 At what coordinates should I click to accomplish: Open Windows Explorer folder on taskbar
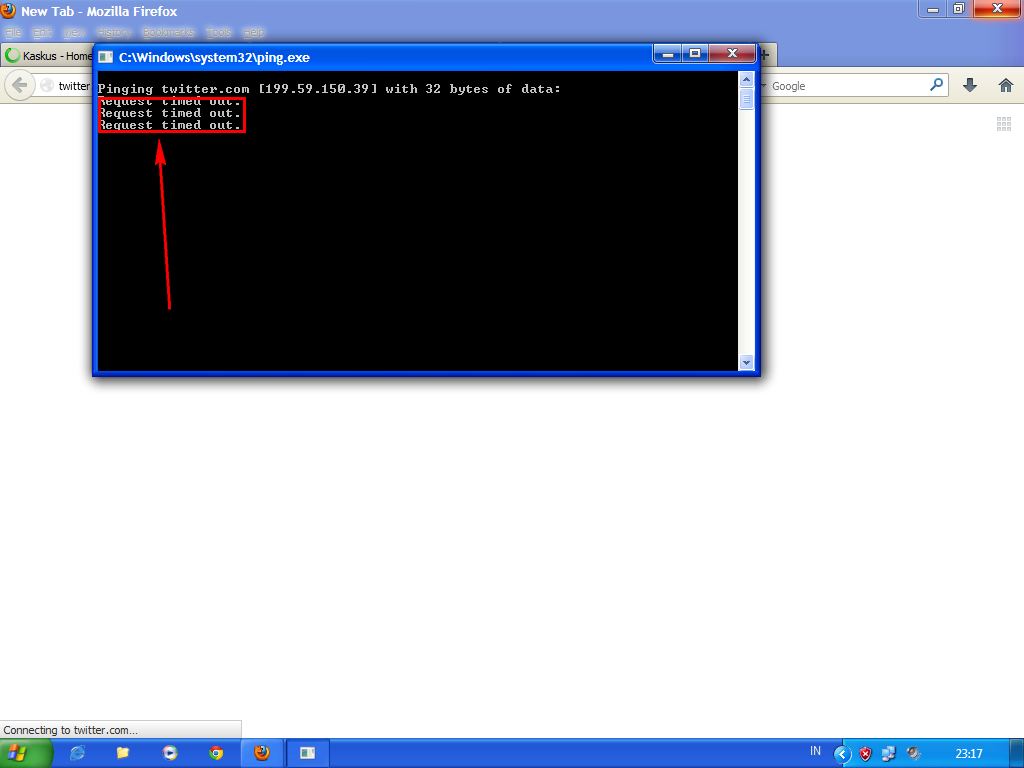coord(123,754)
